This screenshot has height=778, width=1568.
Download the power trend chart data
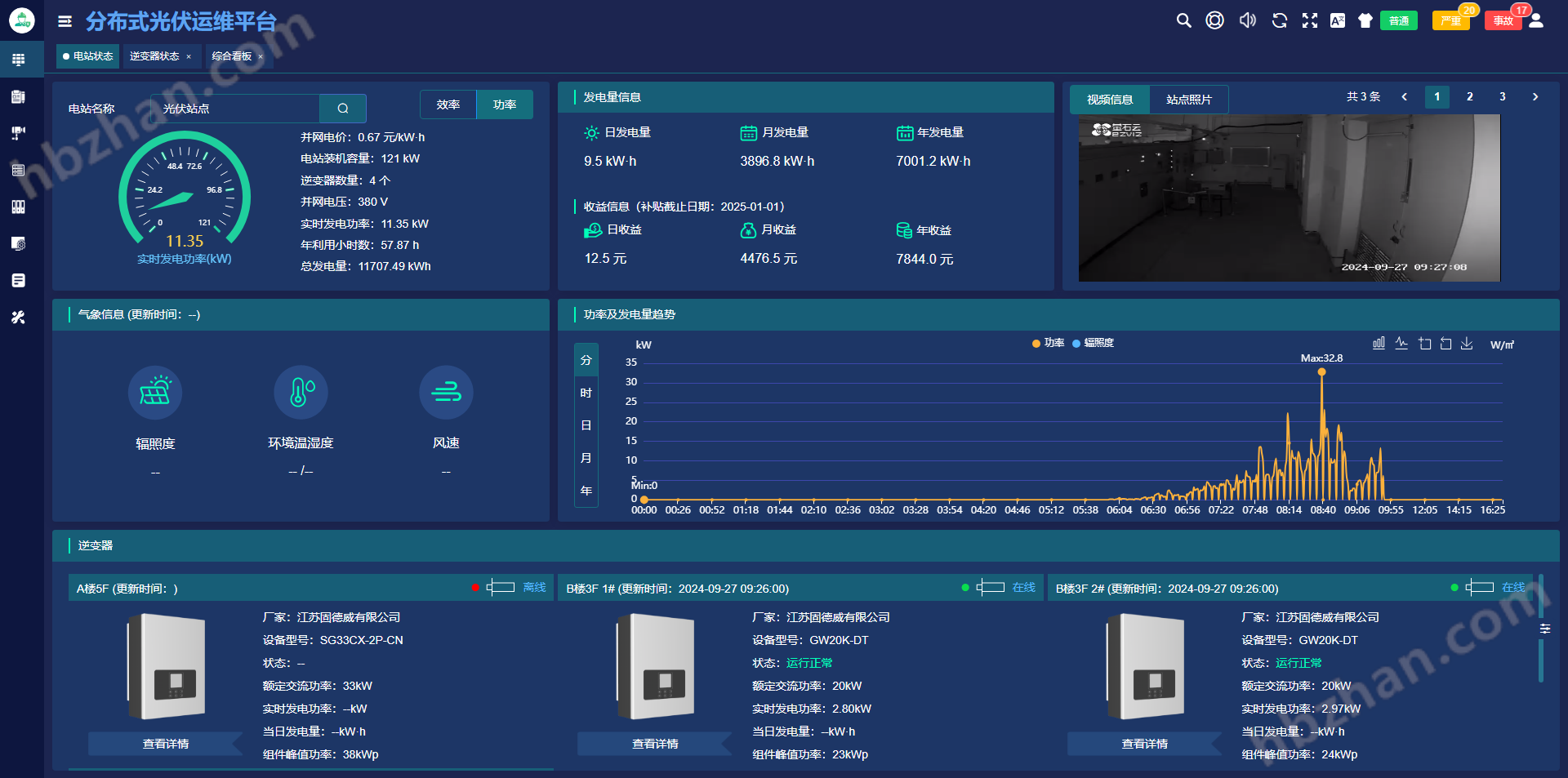point(1466,344)
